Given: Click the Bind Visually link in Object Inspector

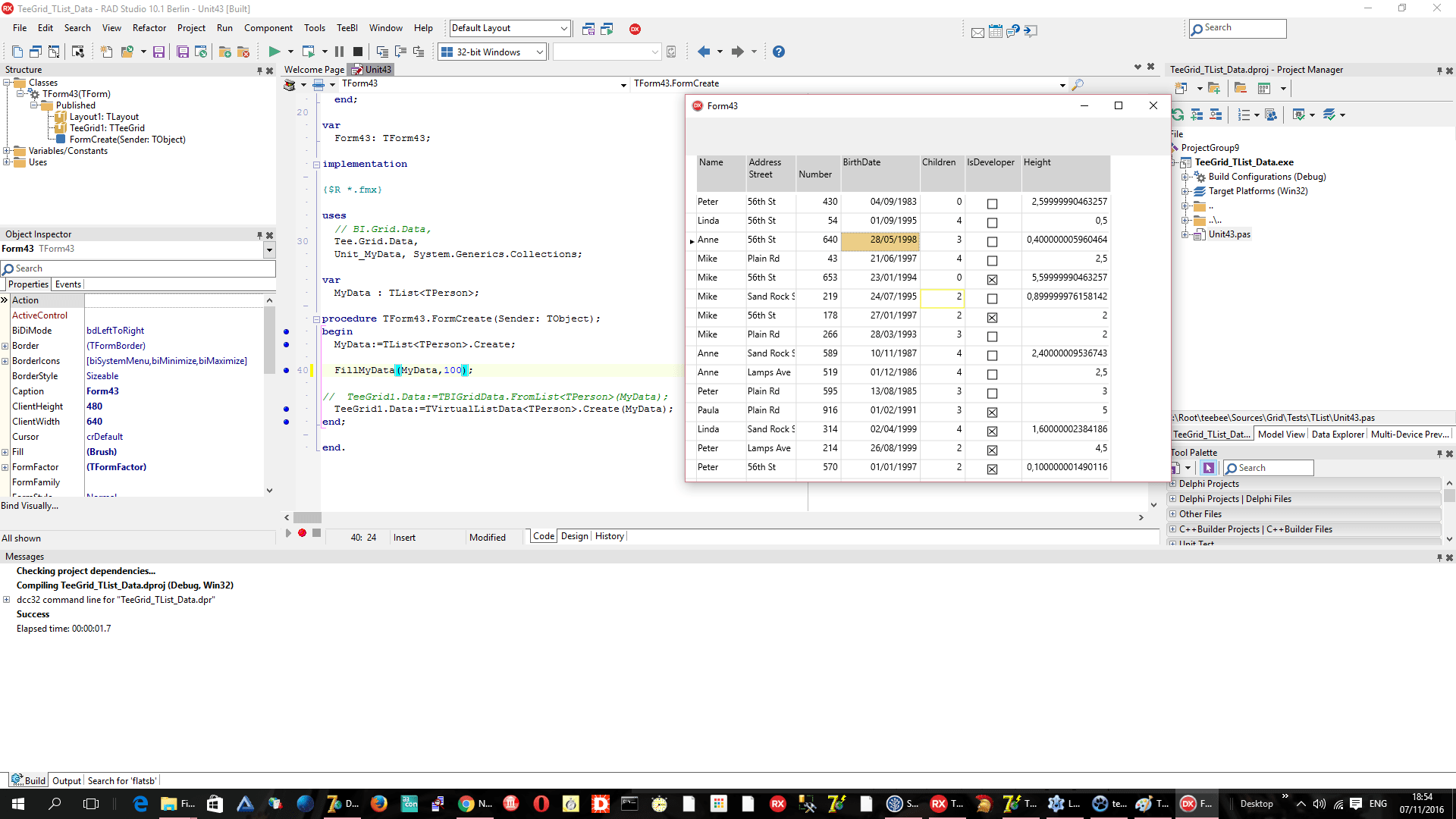Looking at the screenshot, I should coord(30,506).
